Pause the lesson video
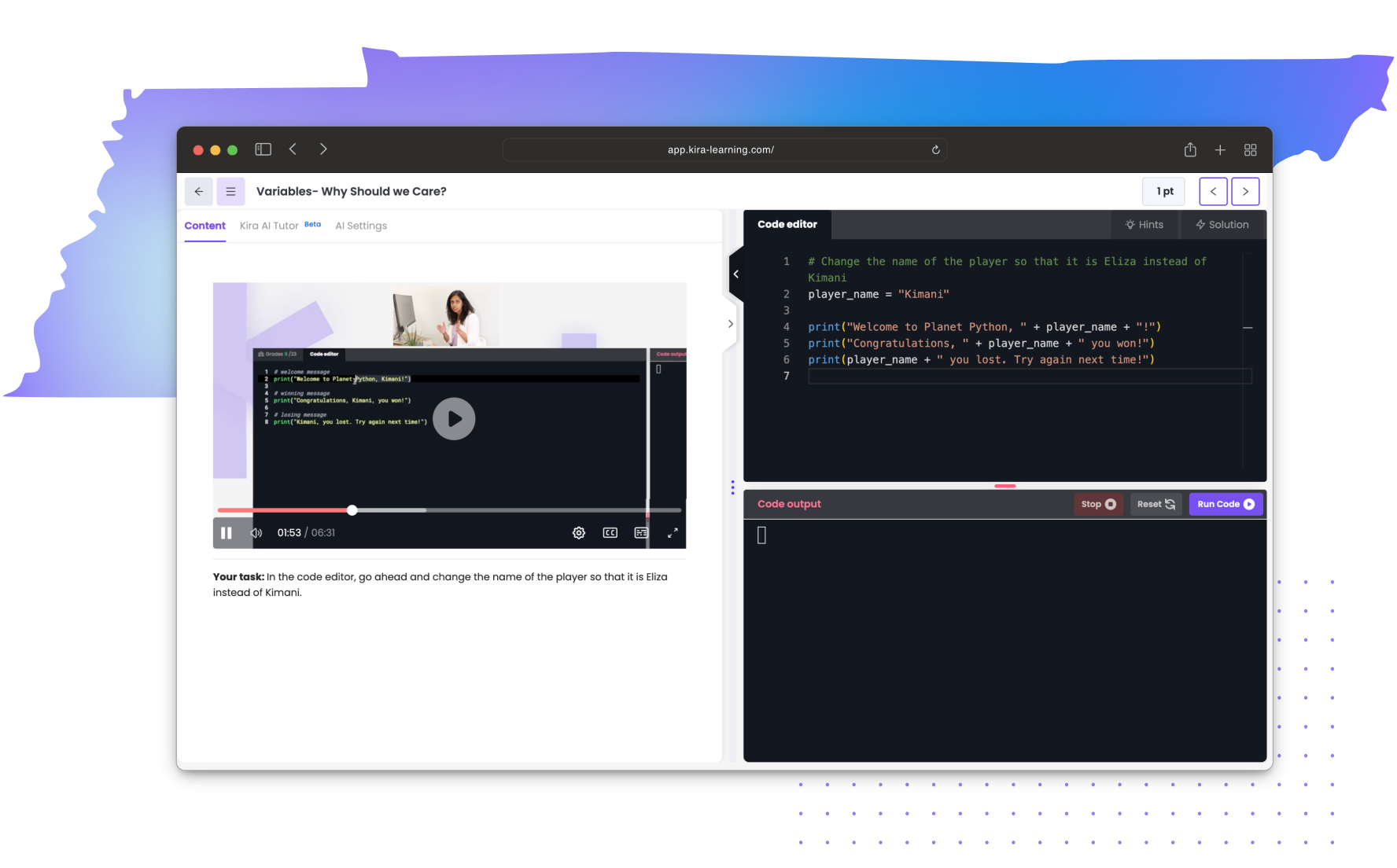1397x868 pixels. coord(227,533)
